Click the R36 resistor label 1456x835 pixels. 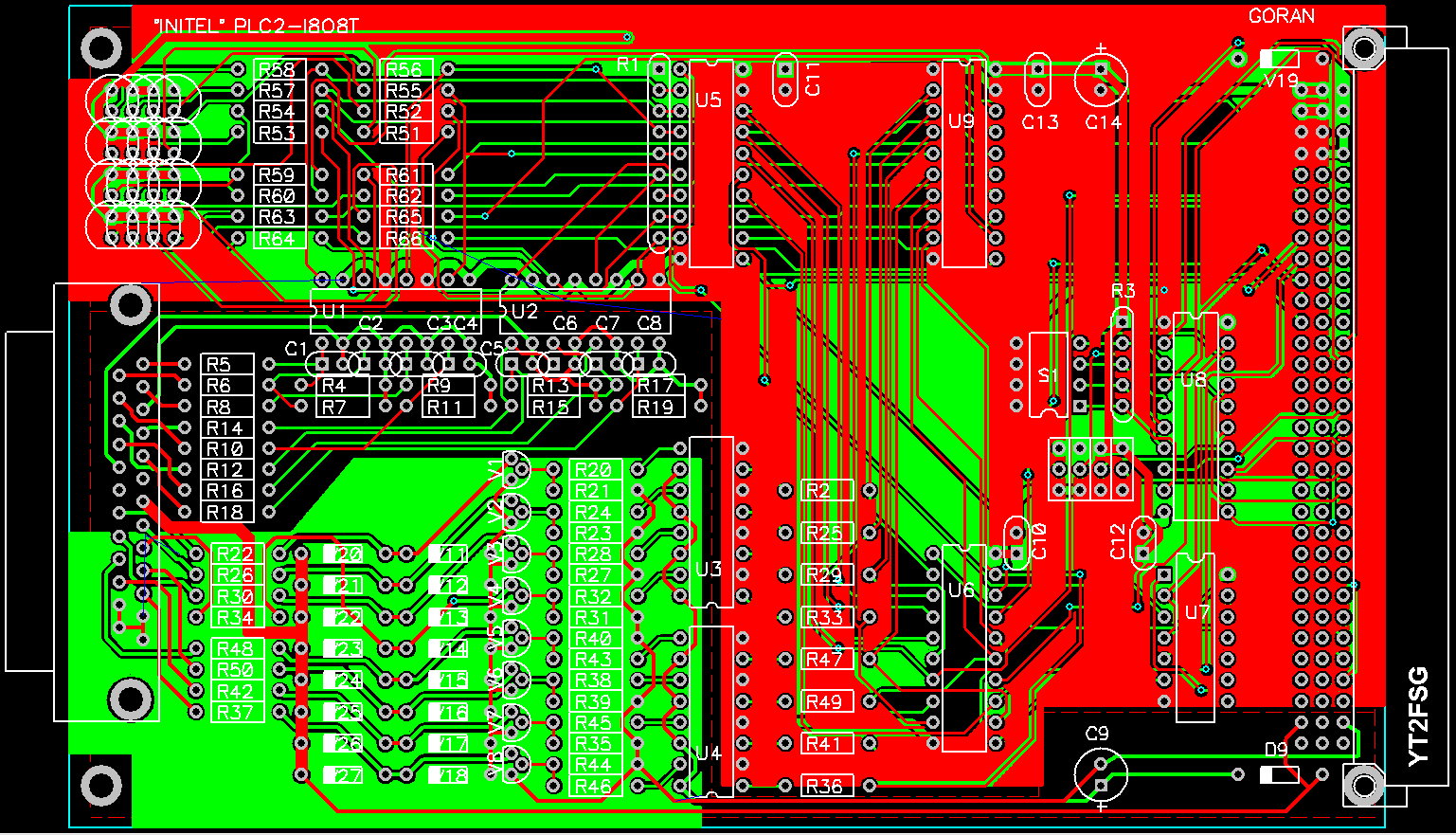[824, 787]
